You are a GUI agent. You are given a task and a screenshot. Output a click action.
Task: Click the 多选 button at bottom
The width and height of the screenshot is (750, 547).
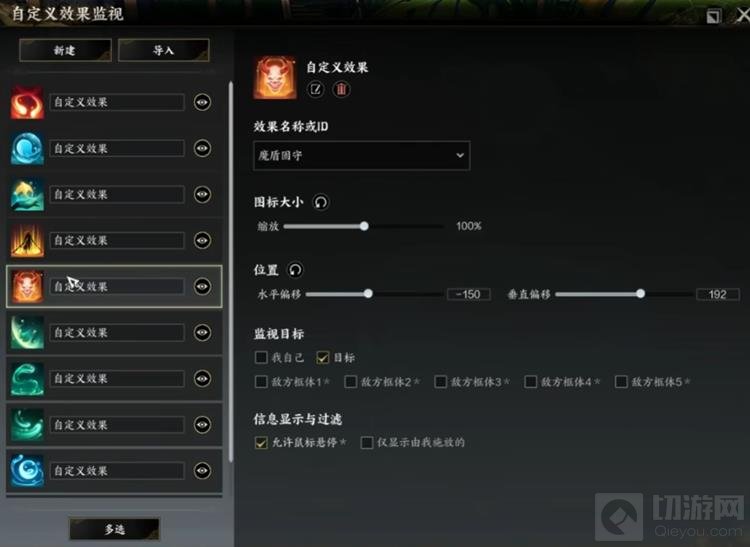(114, 529)
